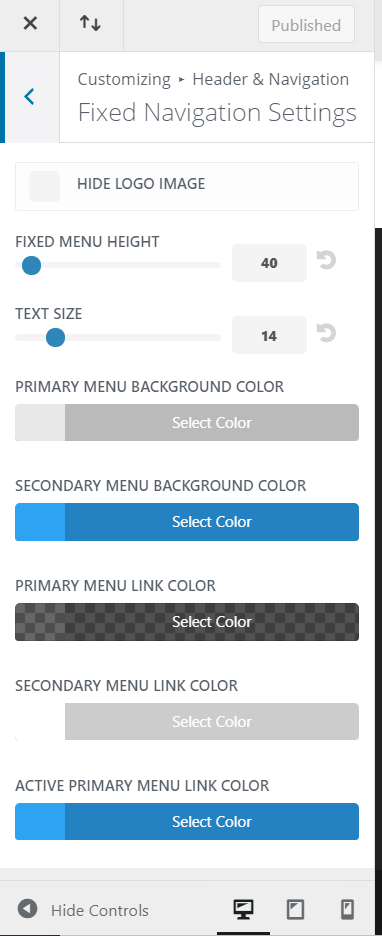This screenshot has width=382, height=936.
Task: Switch to mobile phone preview icon
Action: point(347,909)
